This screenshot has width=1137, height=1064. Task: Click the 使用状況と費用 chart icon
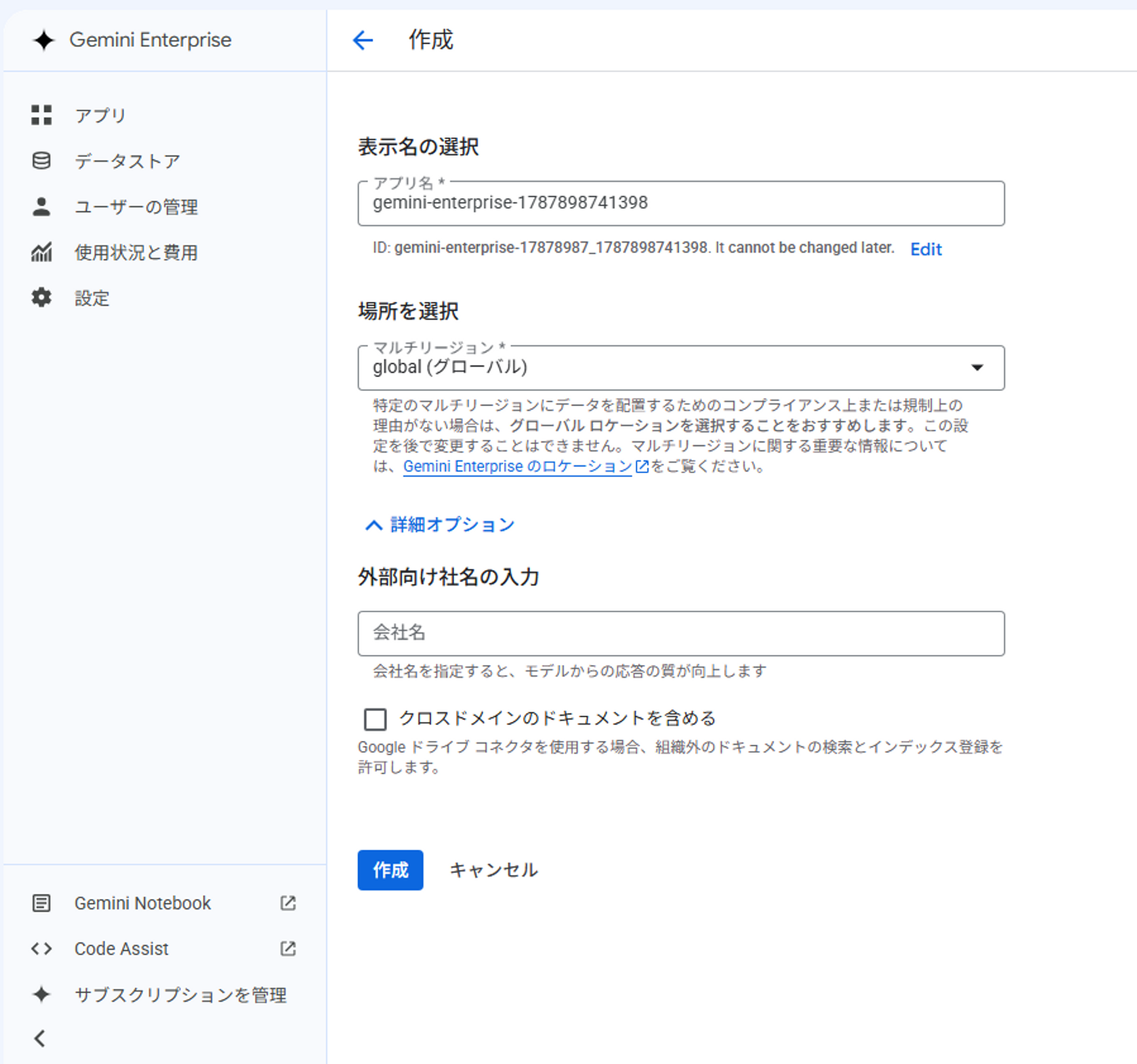(x=42, y=253)
